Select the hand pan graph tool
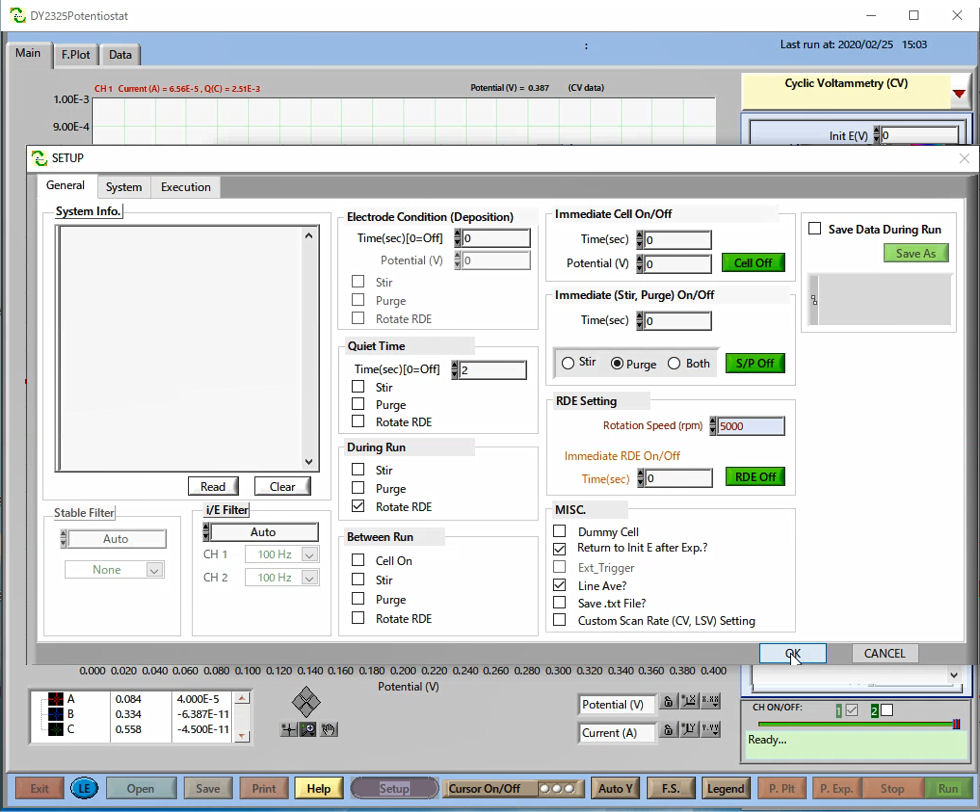The width and height of the screenshot is (980, 812). pos(326,730)
